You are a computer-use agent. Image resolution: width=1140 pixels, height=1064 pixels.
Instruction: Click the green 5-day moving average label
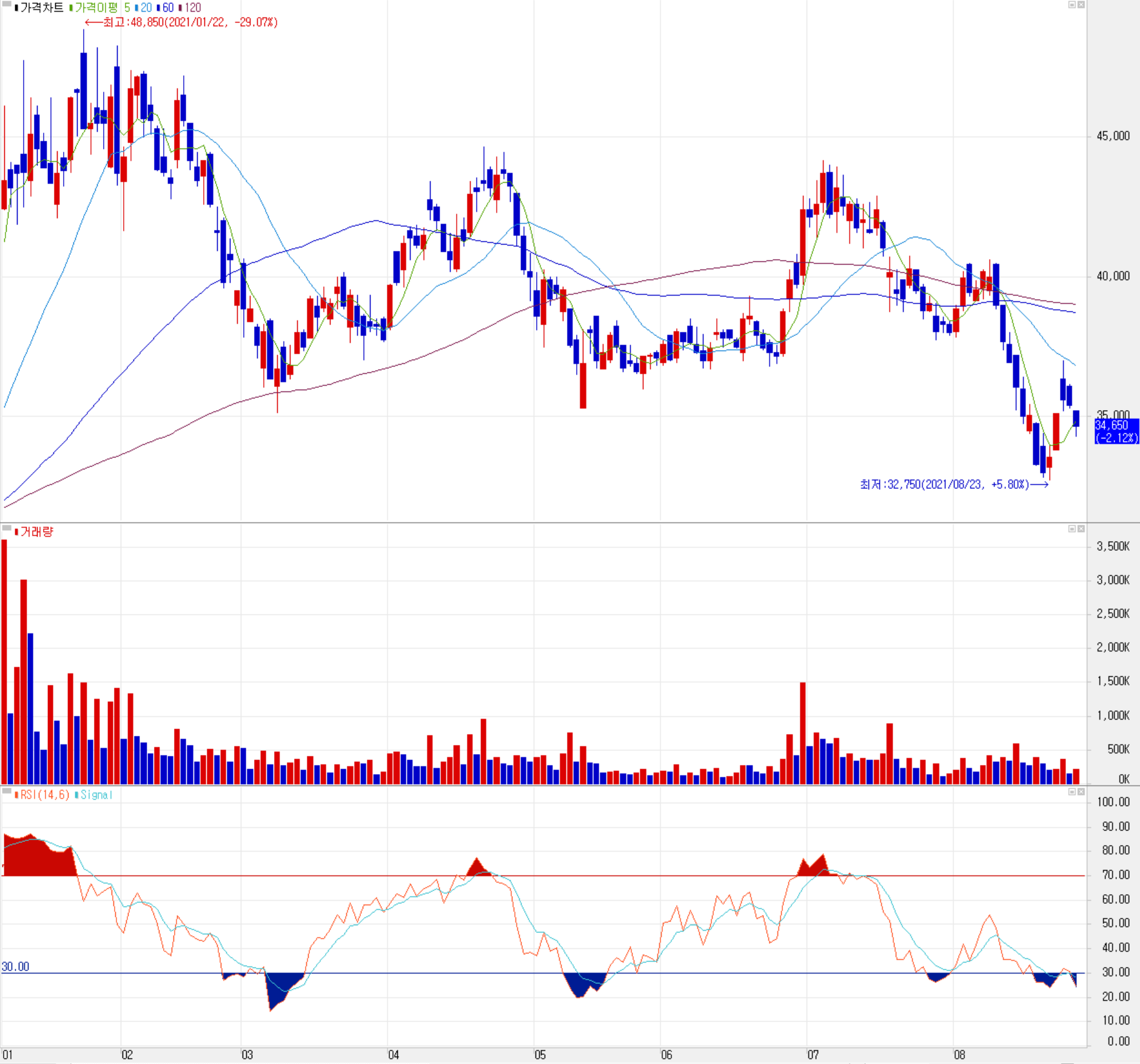tap(127, 8)
